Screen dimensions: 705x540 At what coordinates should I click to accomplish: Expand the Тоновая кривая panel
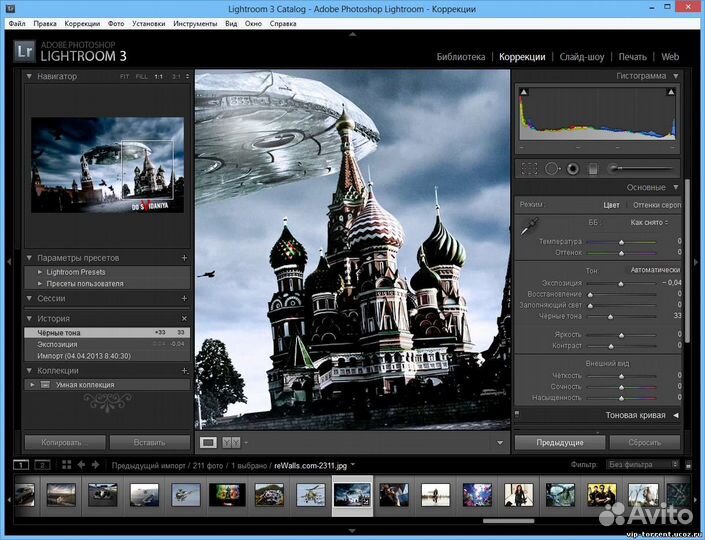pos(676,415)
